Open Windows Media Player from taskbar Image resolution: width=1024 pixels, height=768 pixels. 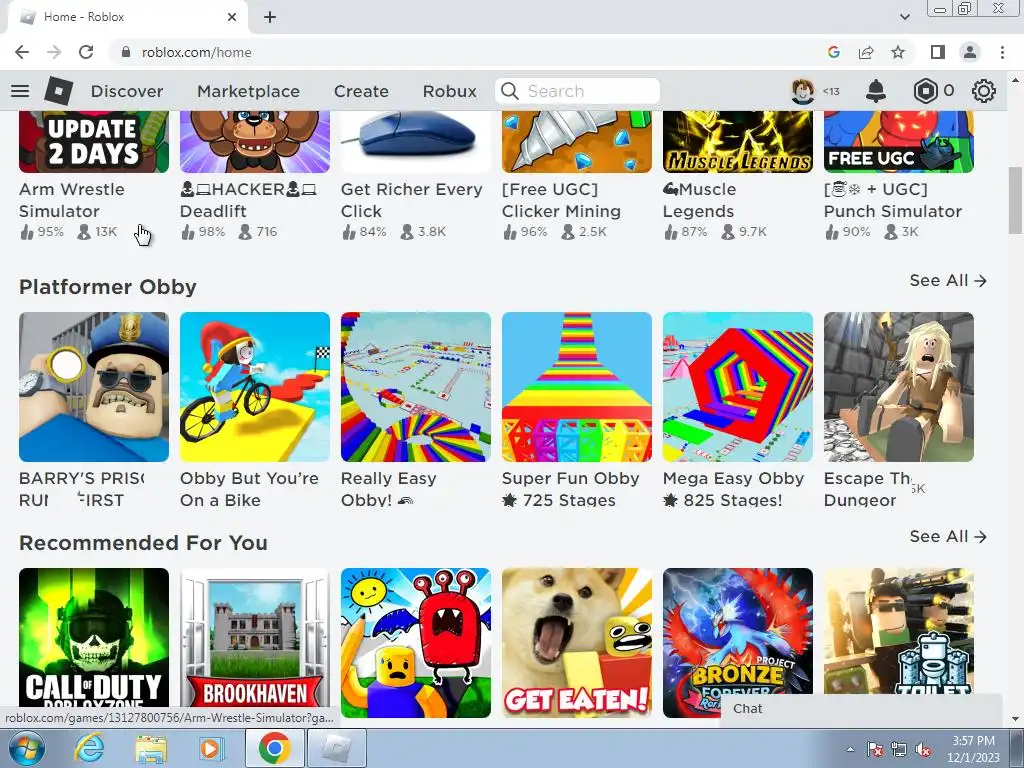pyautogui.click(x=211, y=748)
